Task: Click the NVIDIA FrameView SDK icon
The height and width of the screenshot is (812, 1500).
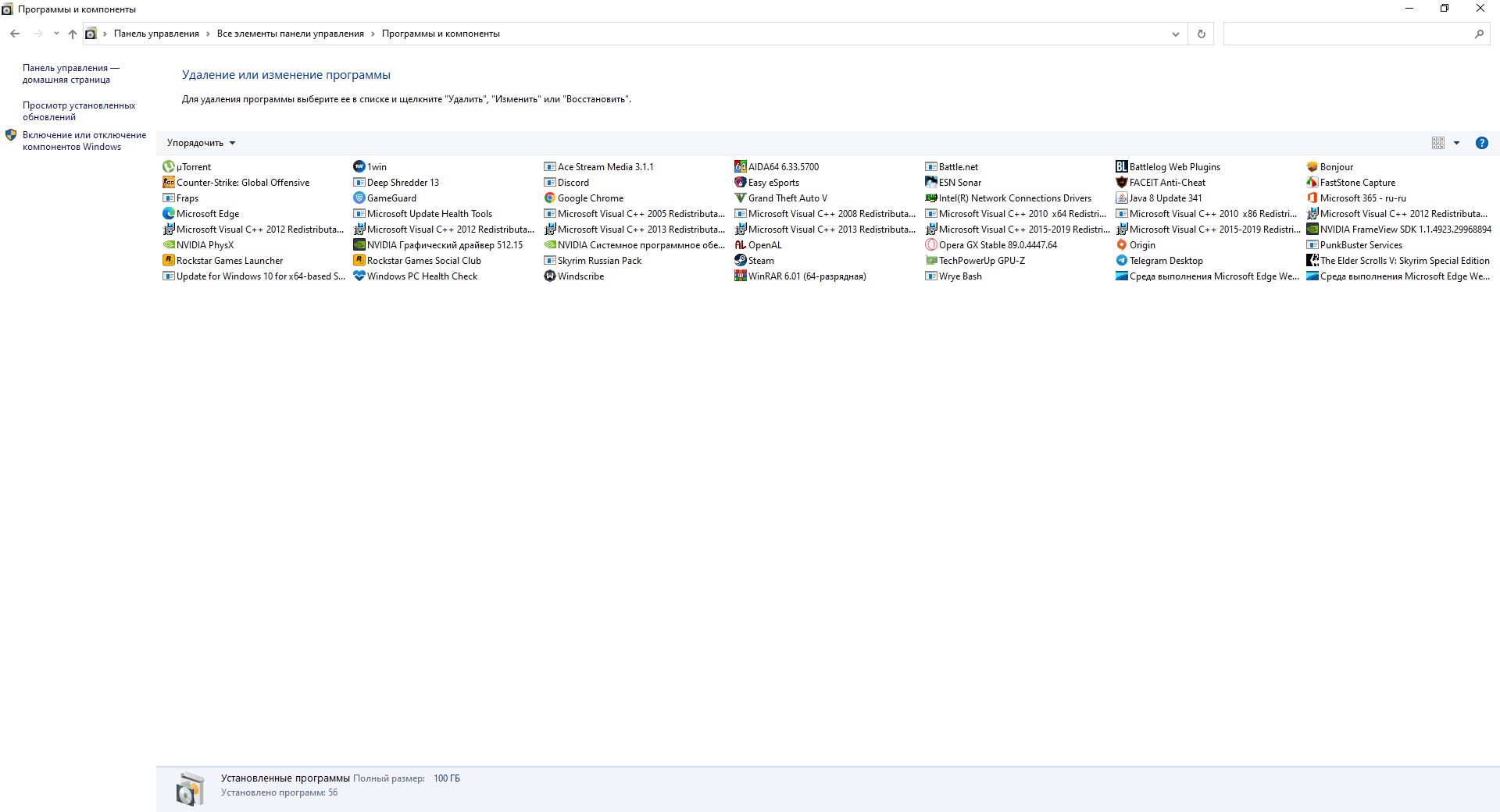Action: [x=1312, y=230]
